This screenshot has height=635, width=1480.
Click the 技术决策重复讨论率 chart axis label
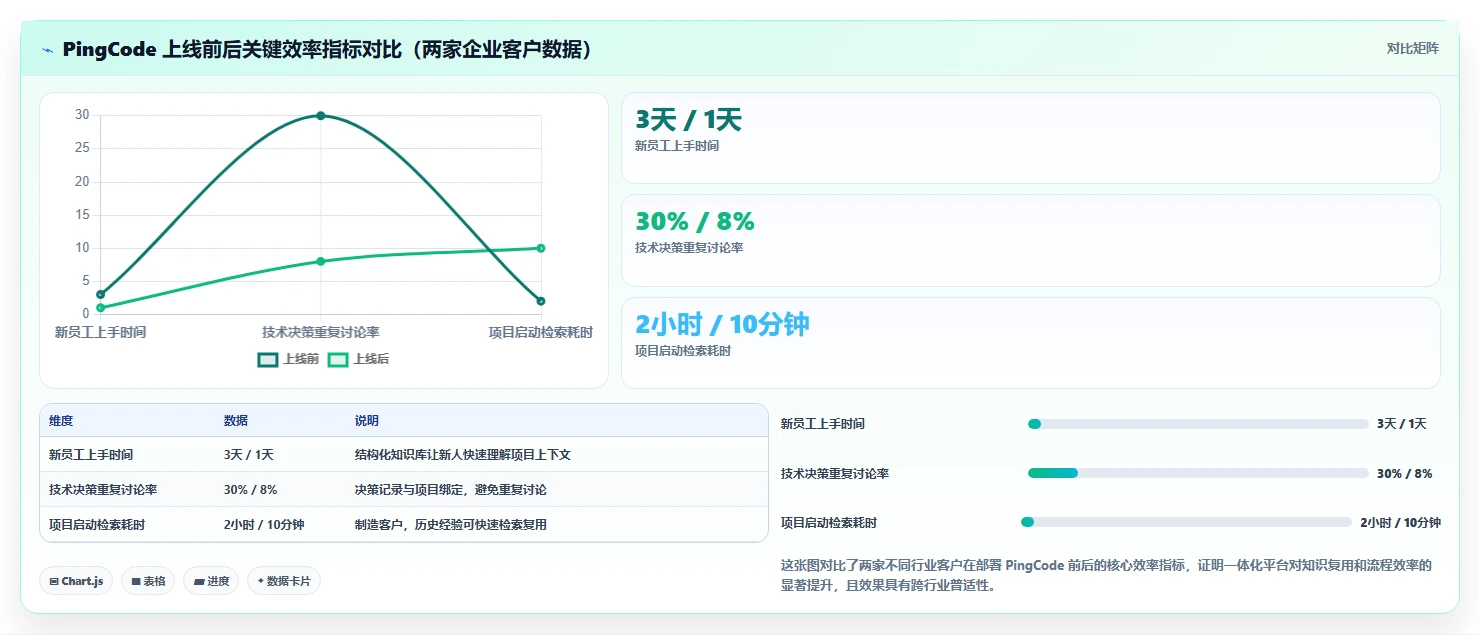point(321,332)
